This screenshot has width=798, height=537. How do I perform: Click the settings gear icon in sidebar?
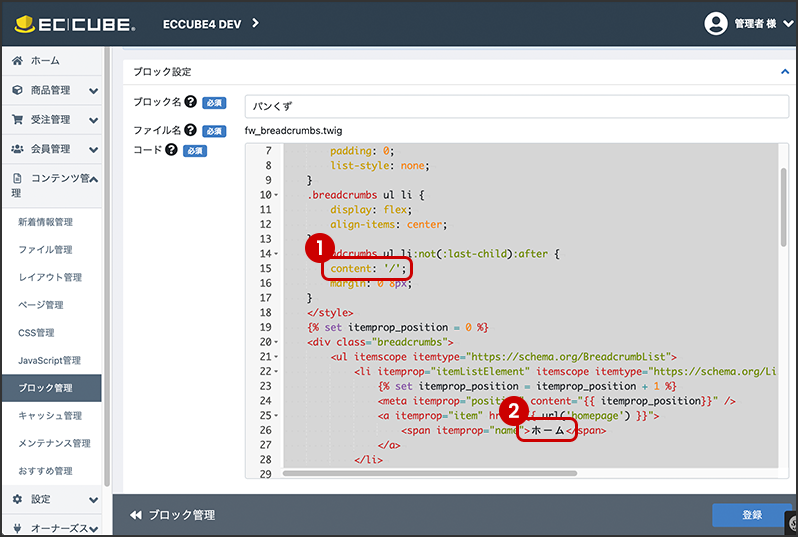click(x=18, y=498)
